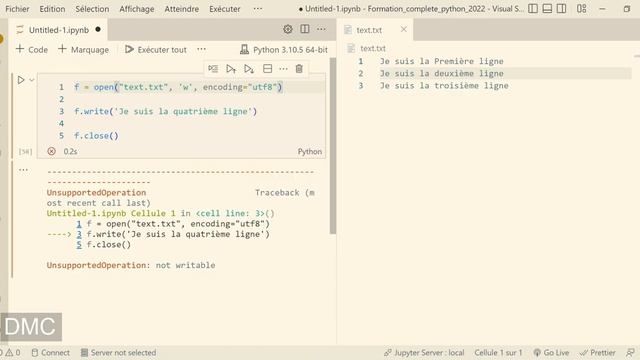Execute cell and above icon

click(x=231, y=69)
